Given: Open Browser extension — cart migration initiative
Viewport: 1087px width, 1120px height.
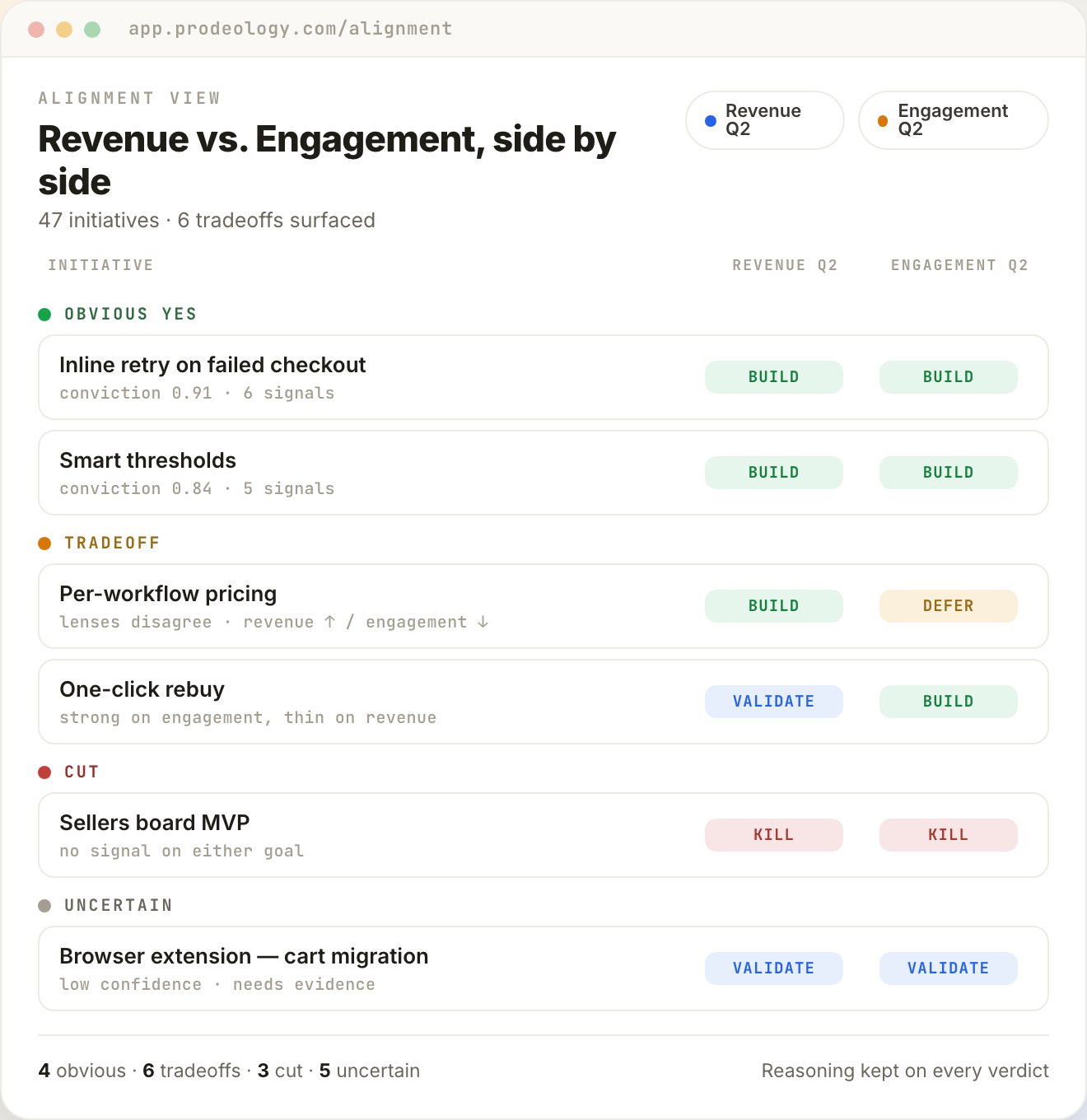Looking at the screenshot, I should click(x=543, y=968).
